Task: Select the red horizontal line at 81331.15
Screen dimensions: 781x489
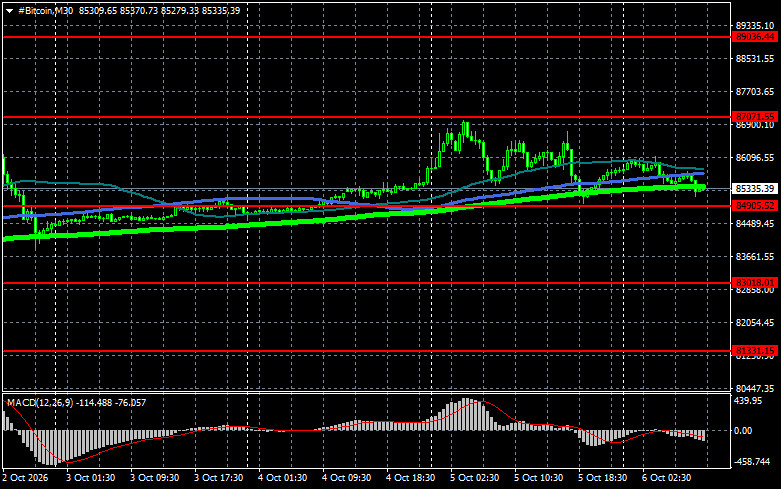Action: tap(367, 351)
